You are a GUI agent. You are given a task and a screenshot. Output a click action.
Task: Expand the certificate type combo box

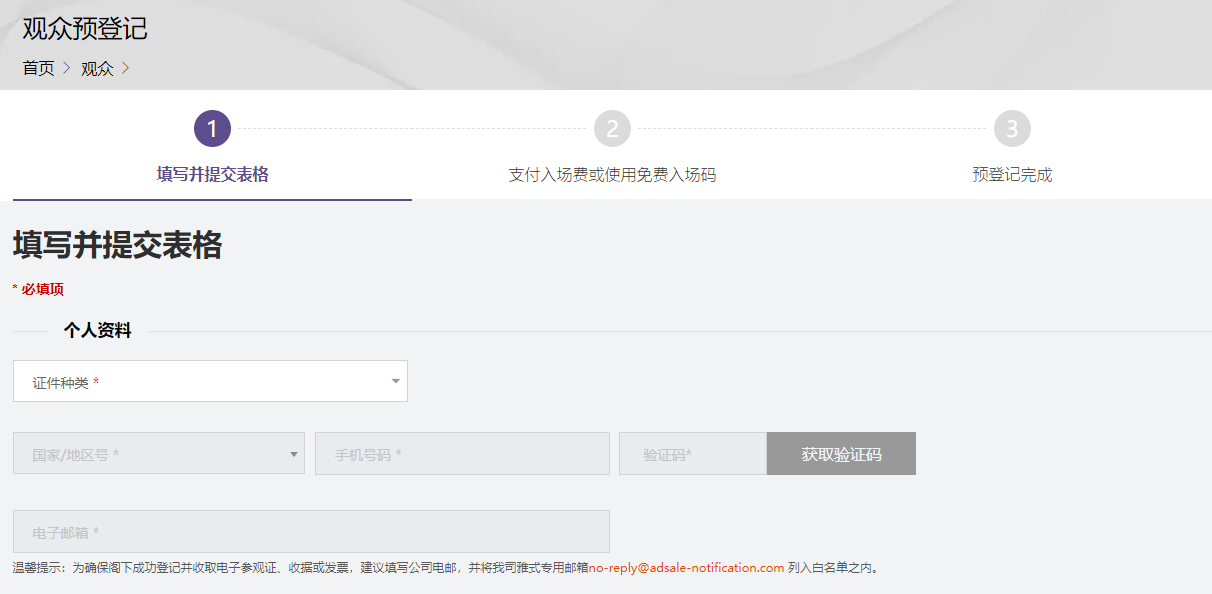[210, 381]
